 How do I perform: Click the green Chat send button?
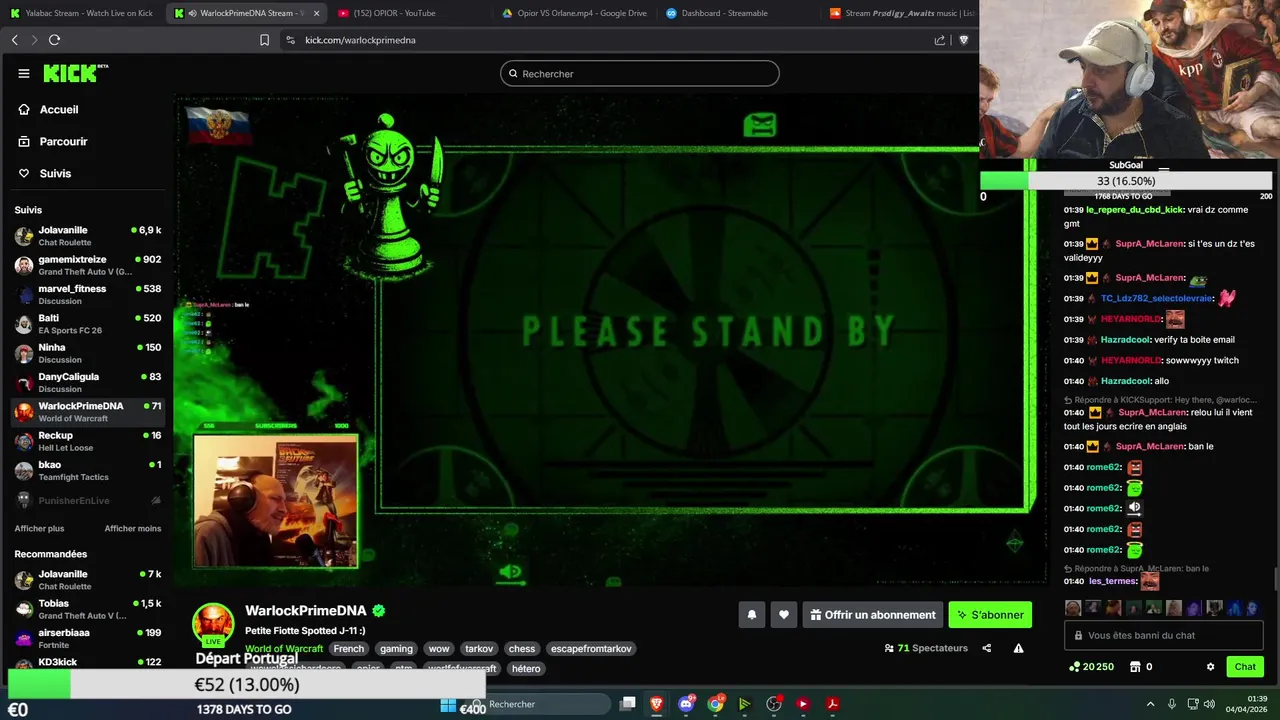click(x=1245, y=667)
